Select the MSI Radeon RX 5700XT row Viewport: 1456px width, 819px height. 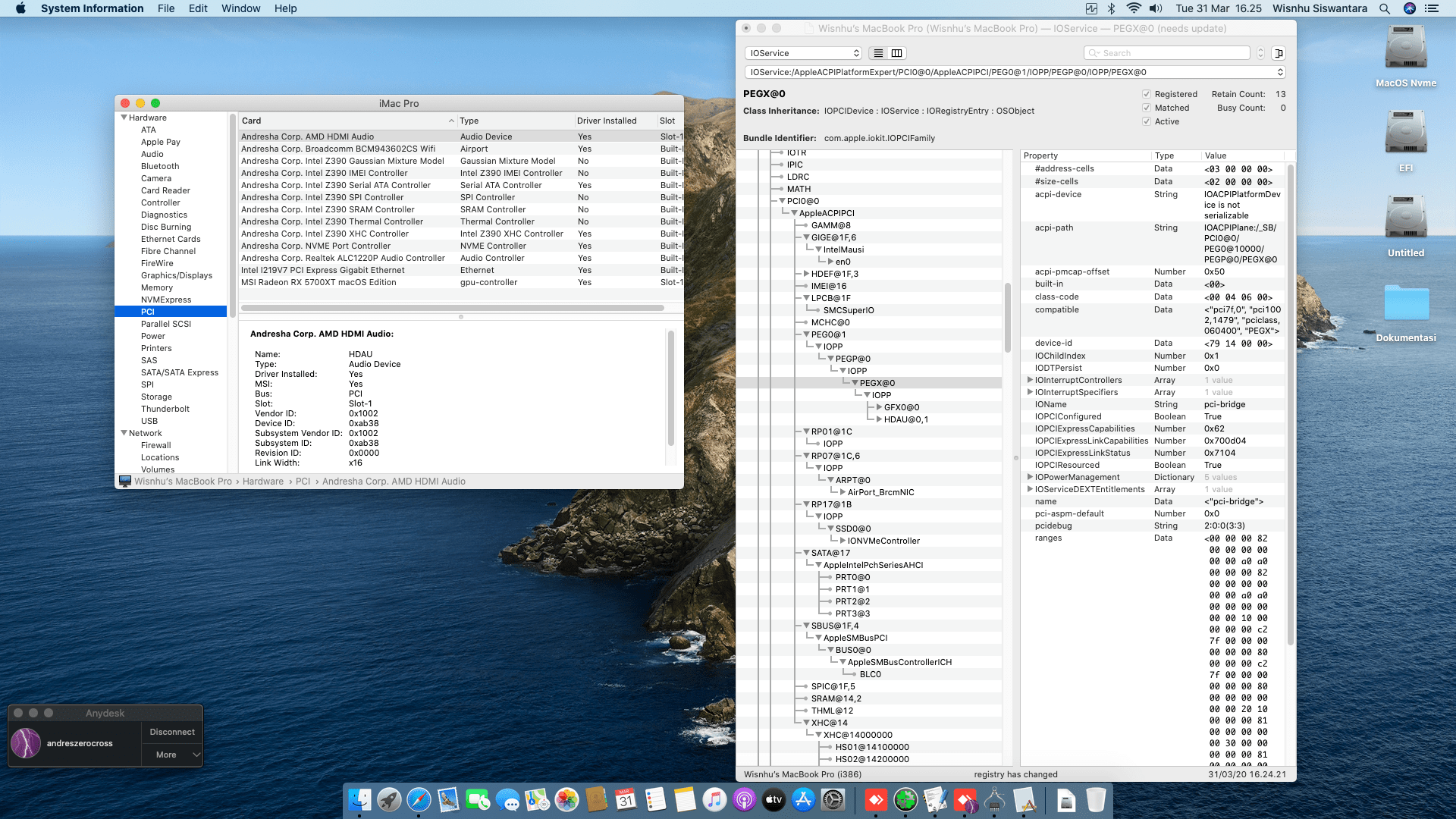461,282
